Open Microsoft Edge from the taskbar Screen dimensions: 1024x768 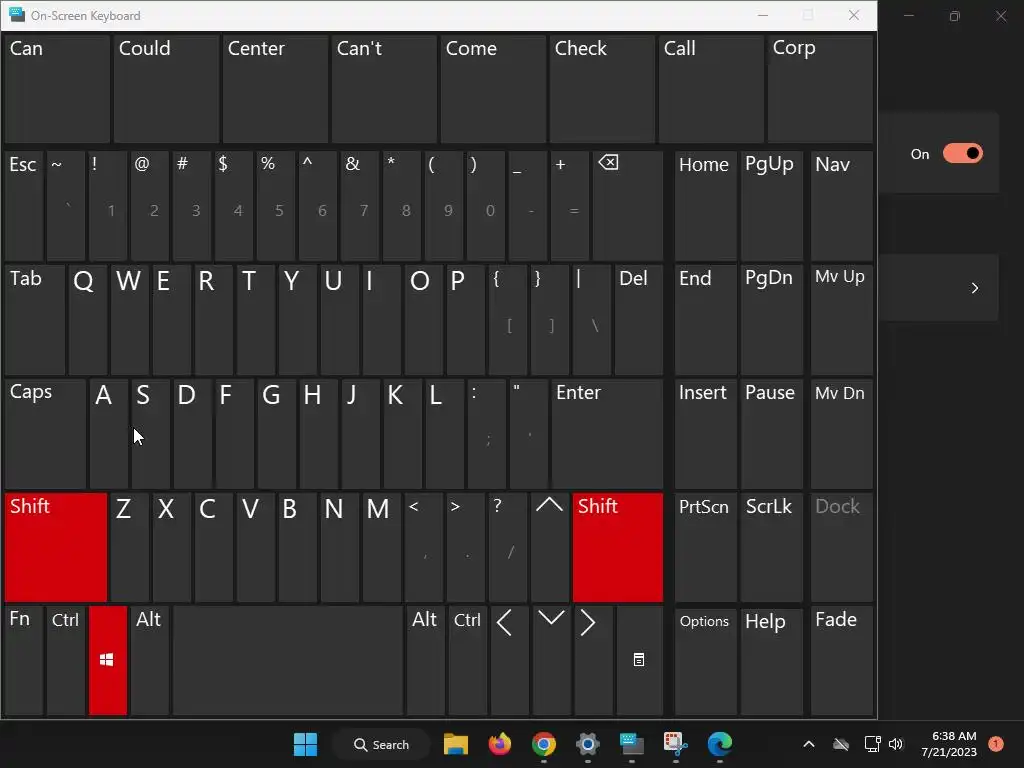720,744
